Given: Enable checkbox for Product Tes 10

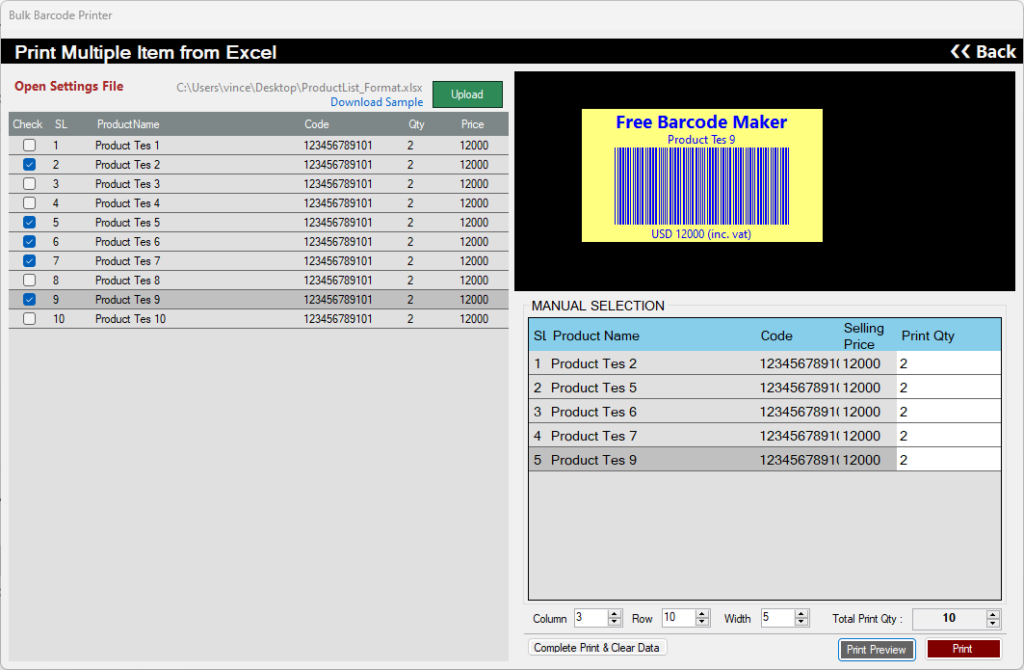Looking at the screenshot, I should point(29,319).
